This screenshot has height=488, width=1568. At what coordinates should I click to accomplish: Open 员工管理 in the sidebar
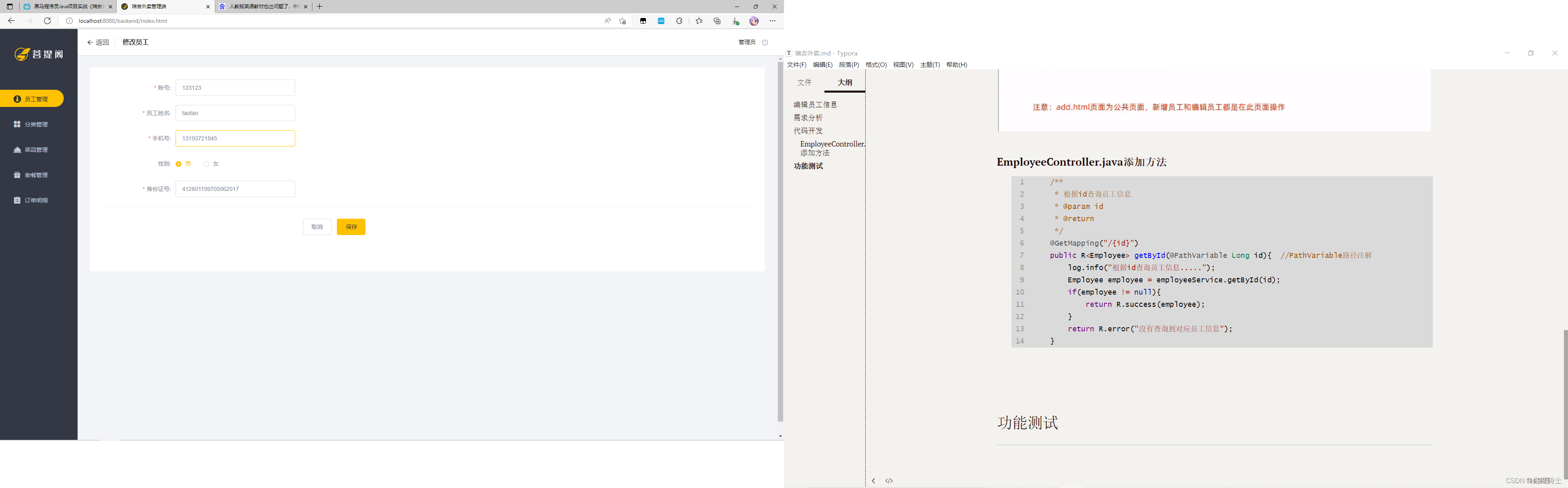(x=32, y=99)
